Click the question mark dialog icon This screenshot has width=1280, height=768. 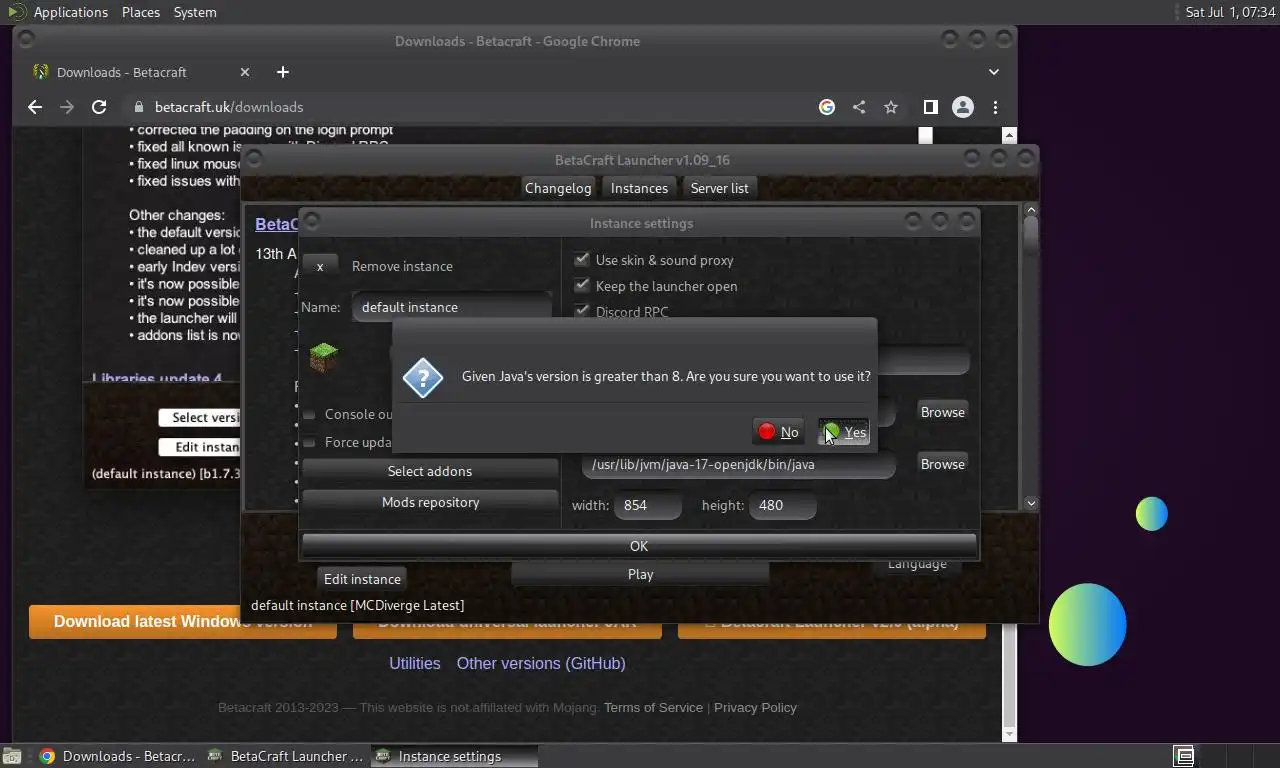coord(423,378)
